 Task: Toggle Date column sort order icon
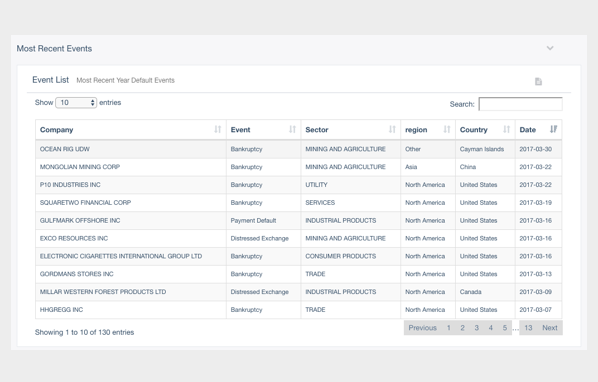(x=553, y=130)
